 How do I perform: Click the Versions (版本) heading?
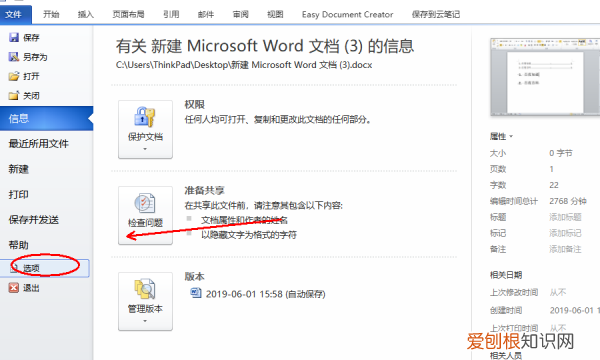tap(194, 276)
